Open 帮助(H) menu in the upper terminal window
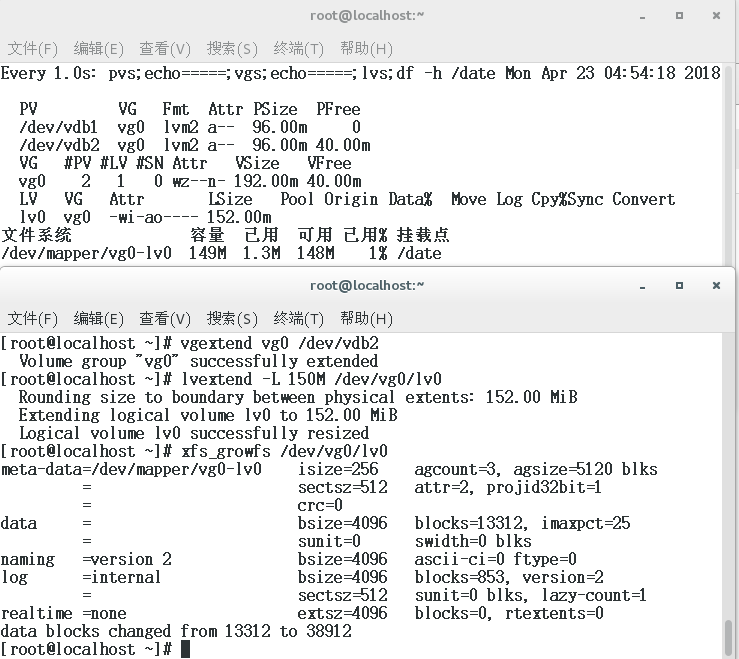This screenshot has width=739, height=659. [366, 49]
